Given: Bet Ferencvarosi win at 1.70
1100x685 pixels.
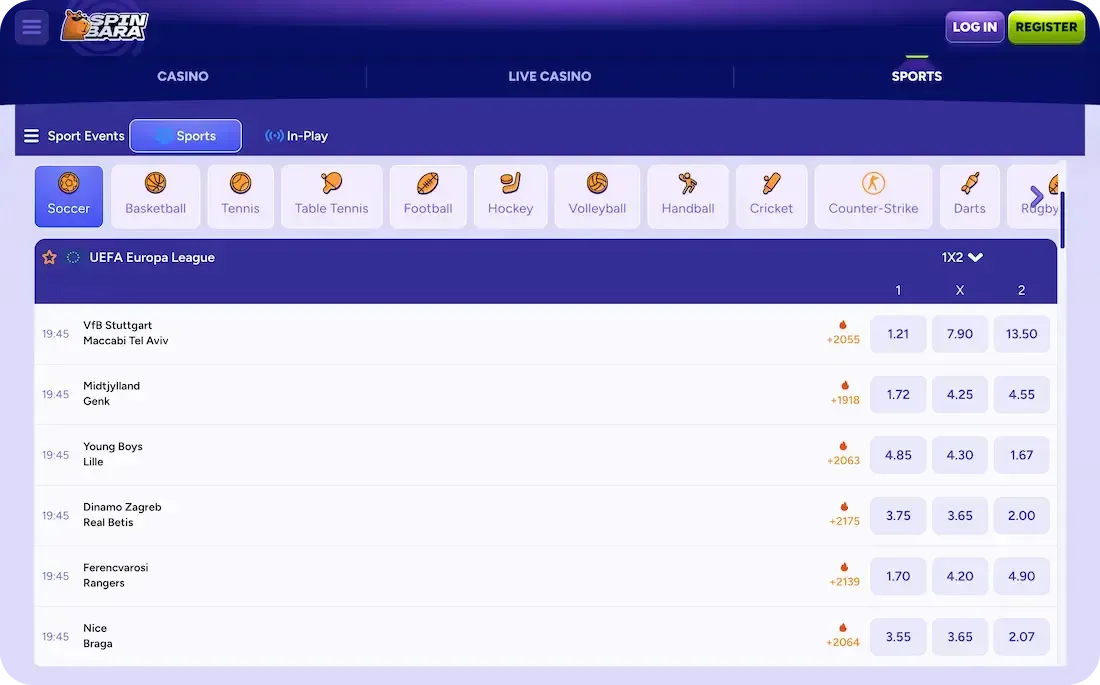Looking at the screenshot, I should [x=898, y=576].
